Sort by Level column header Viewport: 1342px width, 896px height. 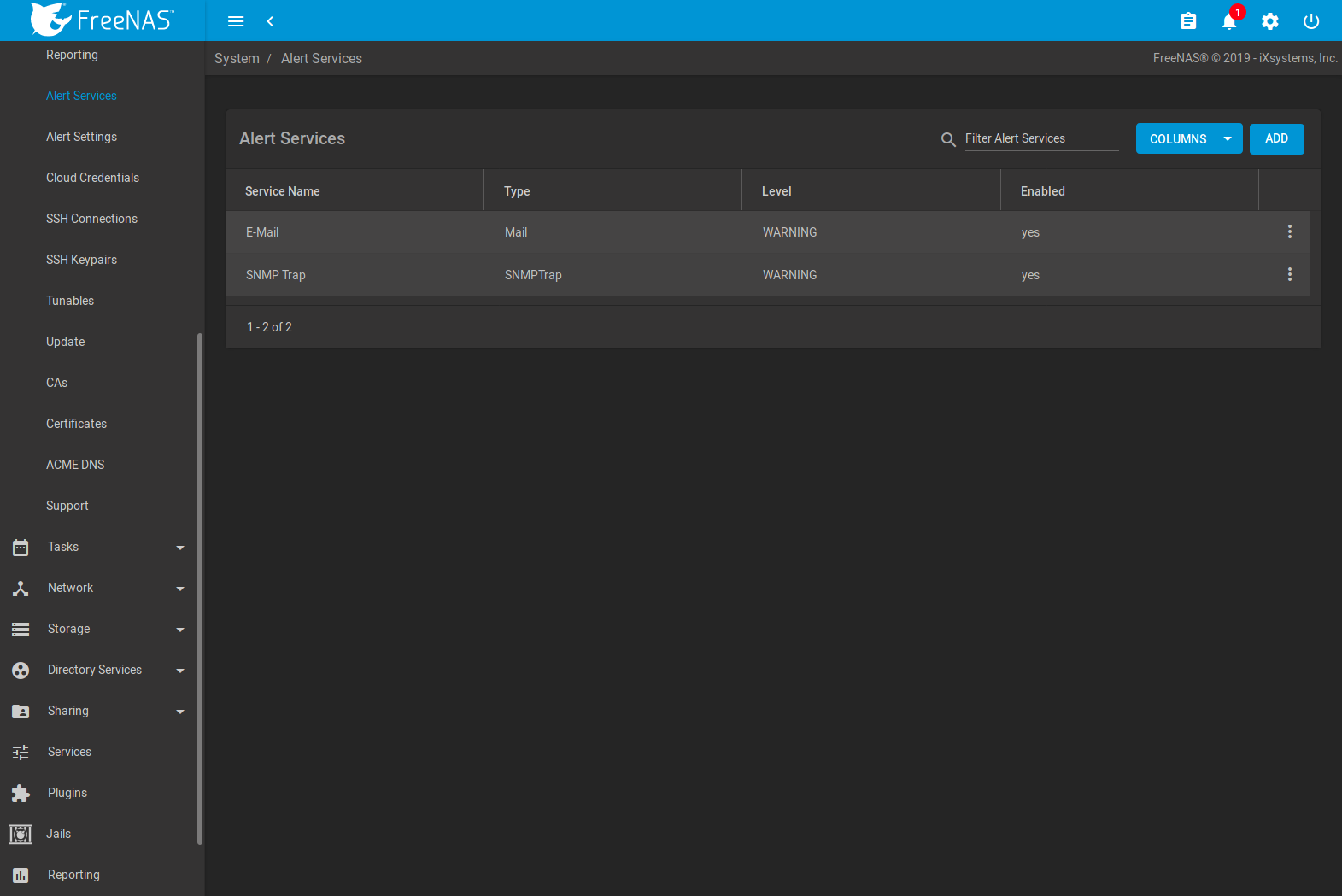coord(776,191)
